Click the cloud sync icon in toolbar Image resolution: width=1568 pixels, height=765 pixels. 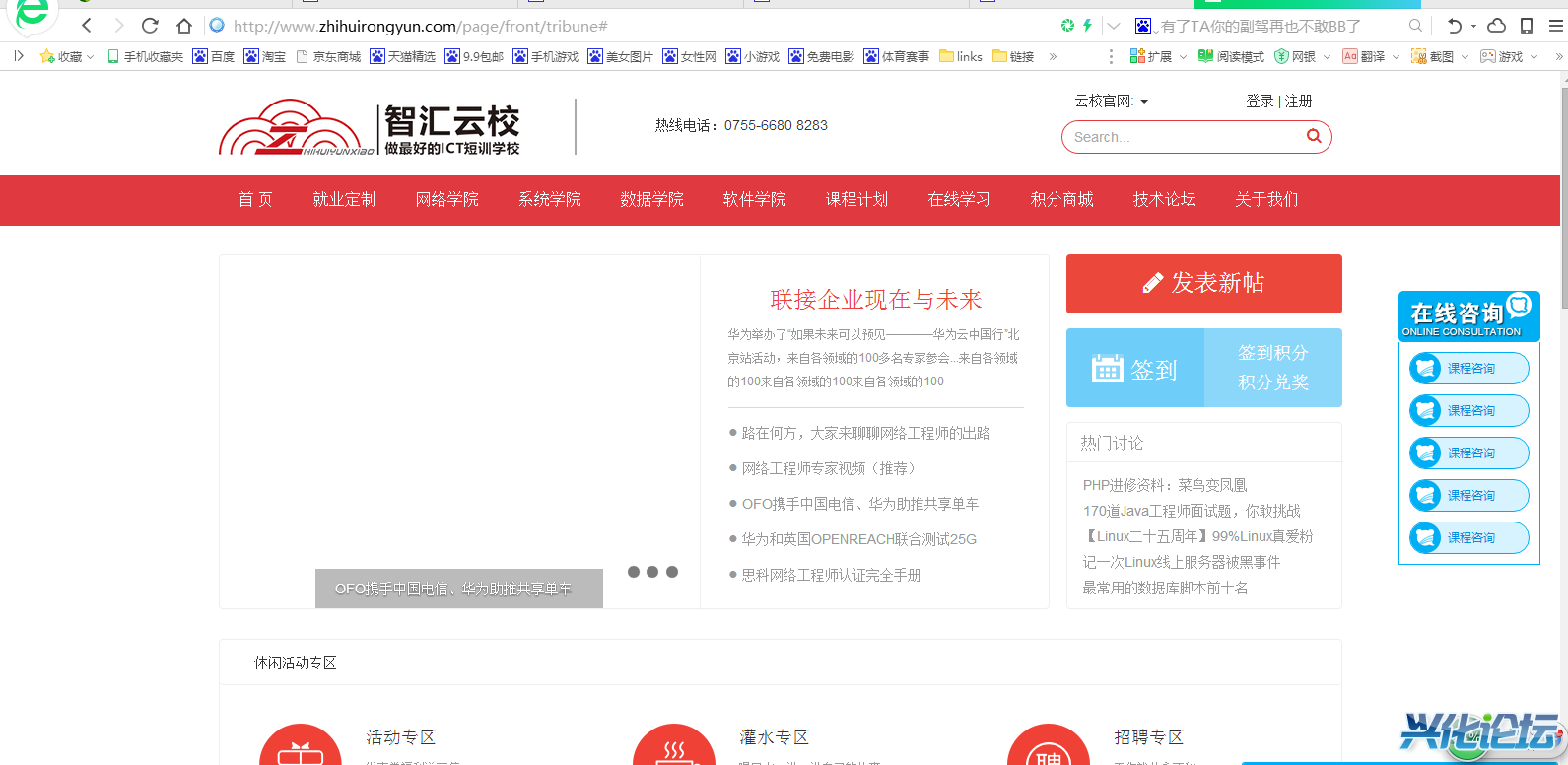(x=1496, y=26)
